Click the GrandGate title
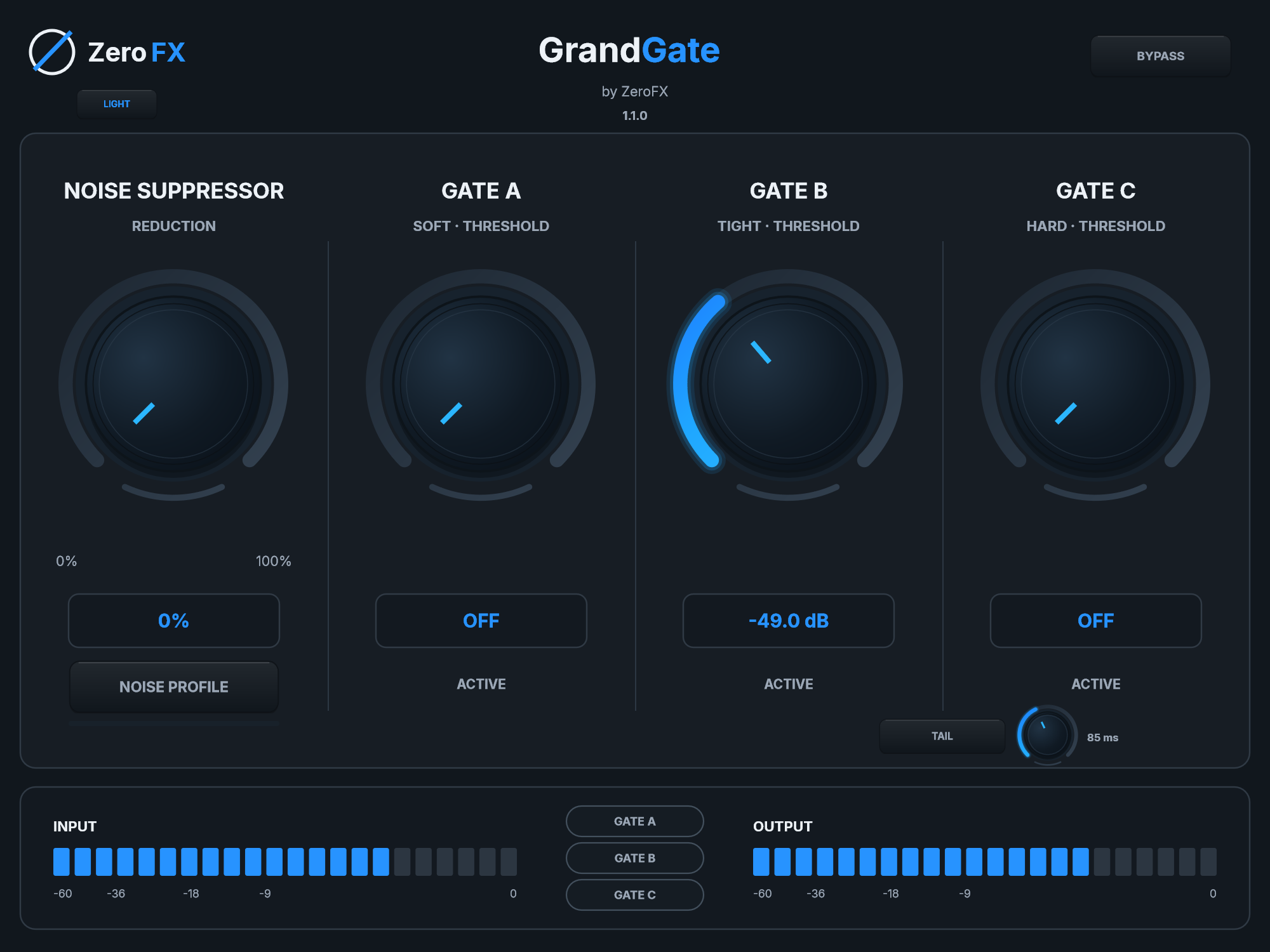The image size is (1270, 952). click(x=629, y=51)
